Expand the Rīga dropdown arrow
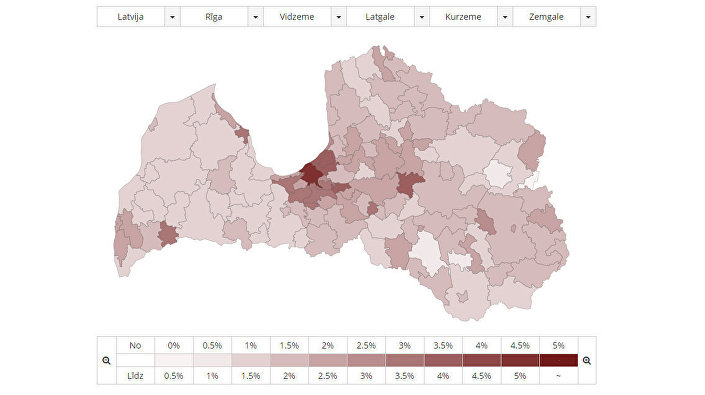Viewport: 705px width, 395px height. pyautogui.click(x=255, y=17)
